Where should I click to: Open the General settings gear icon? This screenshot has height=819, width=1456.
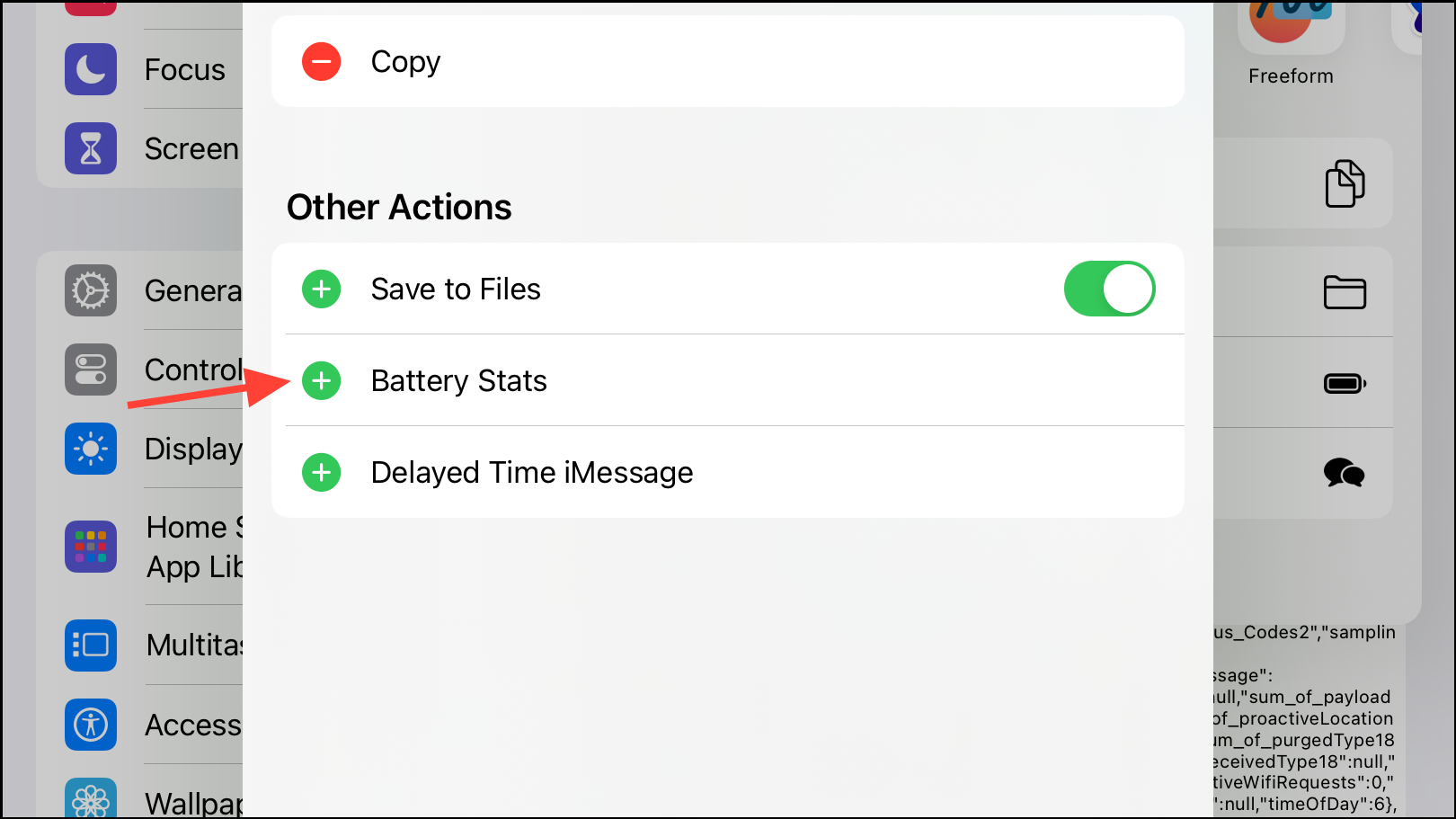pos(90,290)
